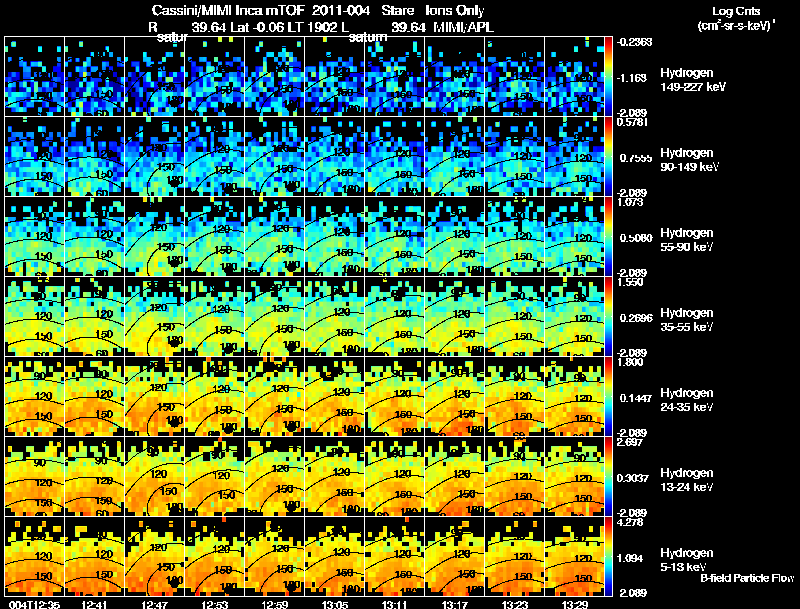Click the 4.278 maximum value on bottom color bar
The width and height of the screenshot is (800, 609).
tap(630, 522)
